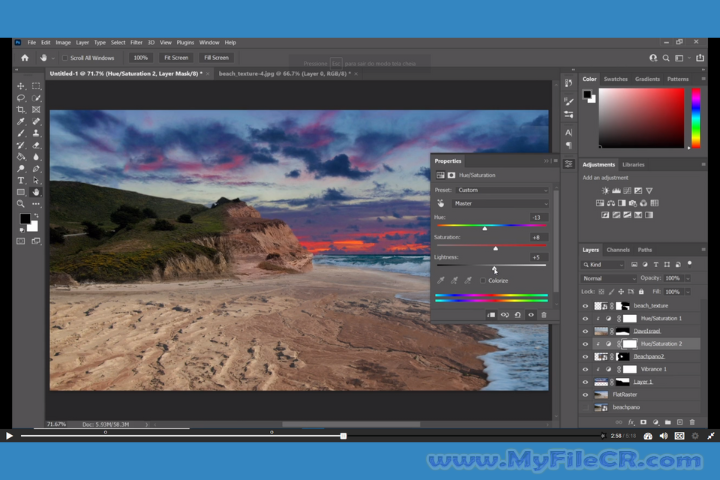Select the Path Selection tool
The image size is (720, 480).
click(x=36, y=181)
